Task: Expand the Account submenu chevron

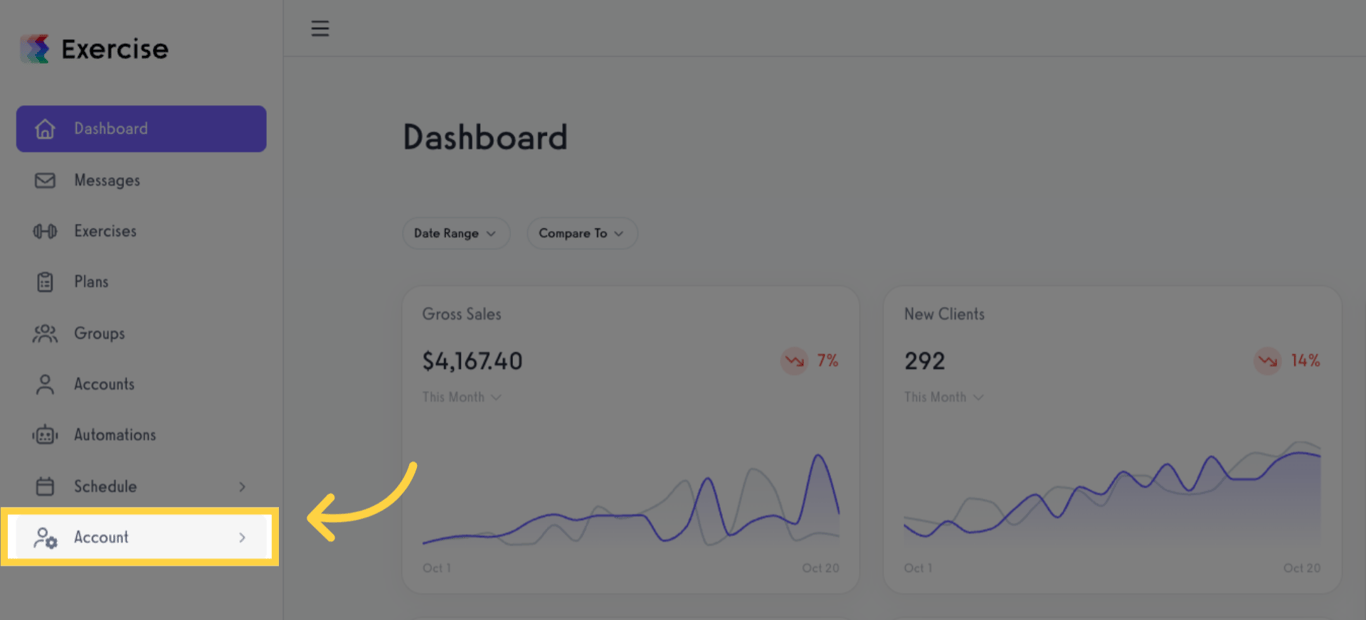Action: click(x=242, y=538)
